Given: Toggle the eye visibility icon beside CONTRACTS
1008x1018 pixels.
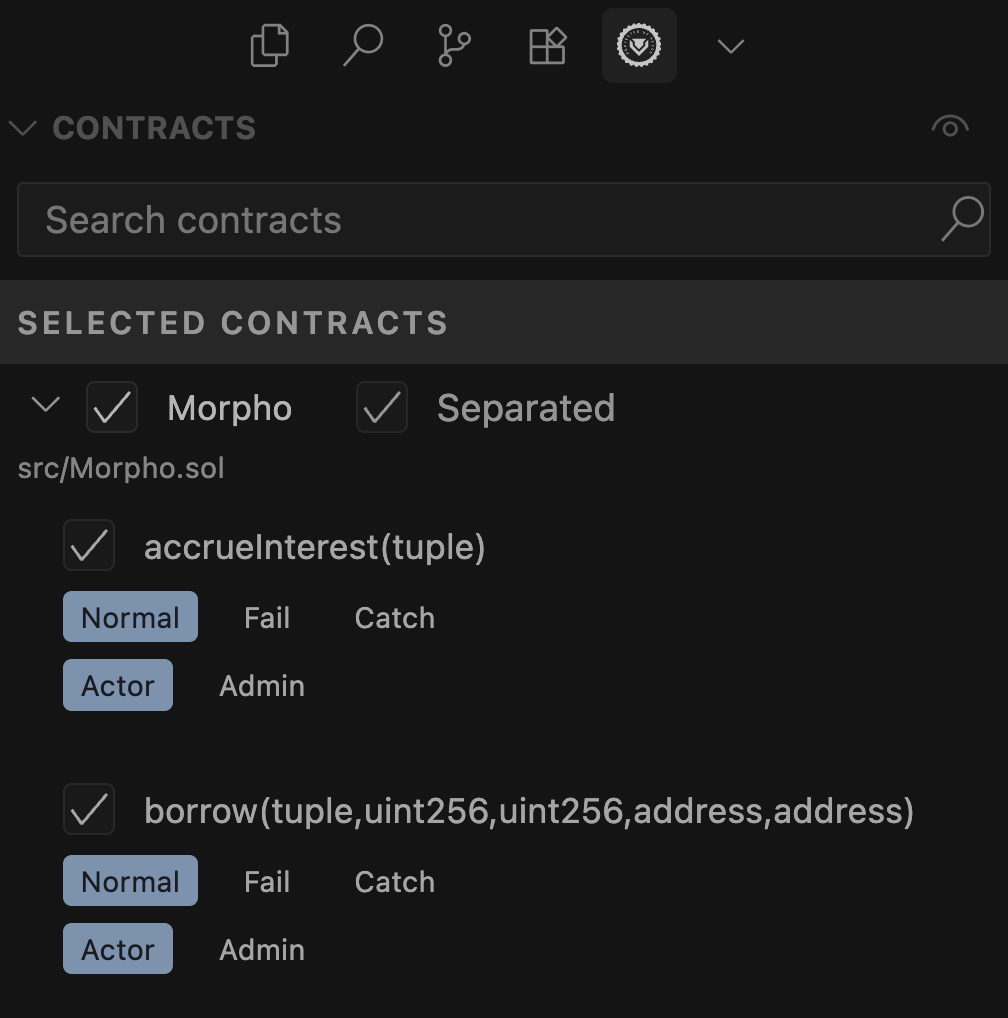Looking at the screenshot, I should pos(950,127).
